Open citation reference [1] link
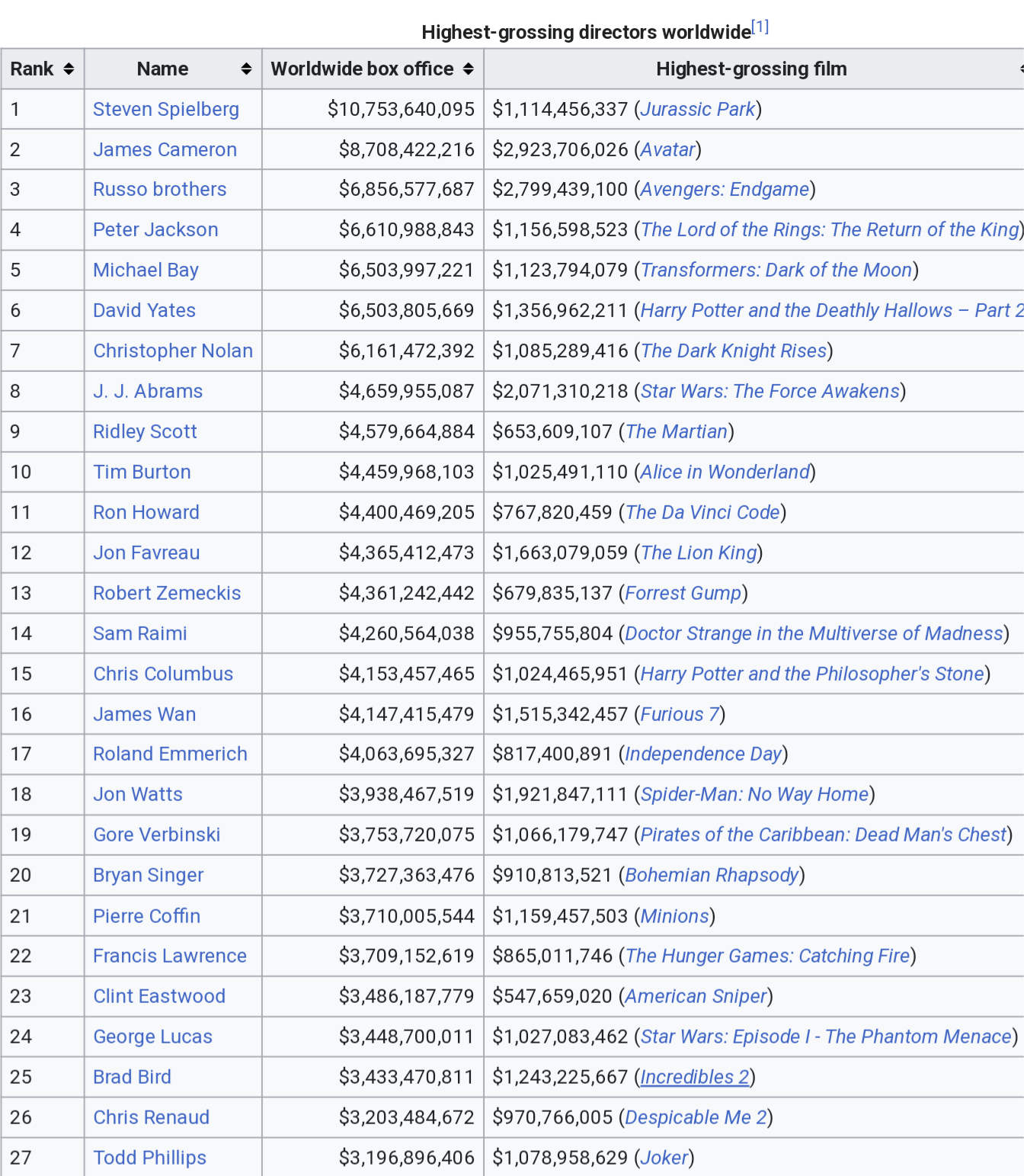The height and width of the screenshot is (1176, 1024). tap(760, 27)
